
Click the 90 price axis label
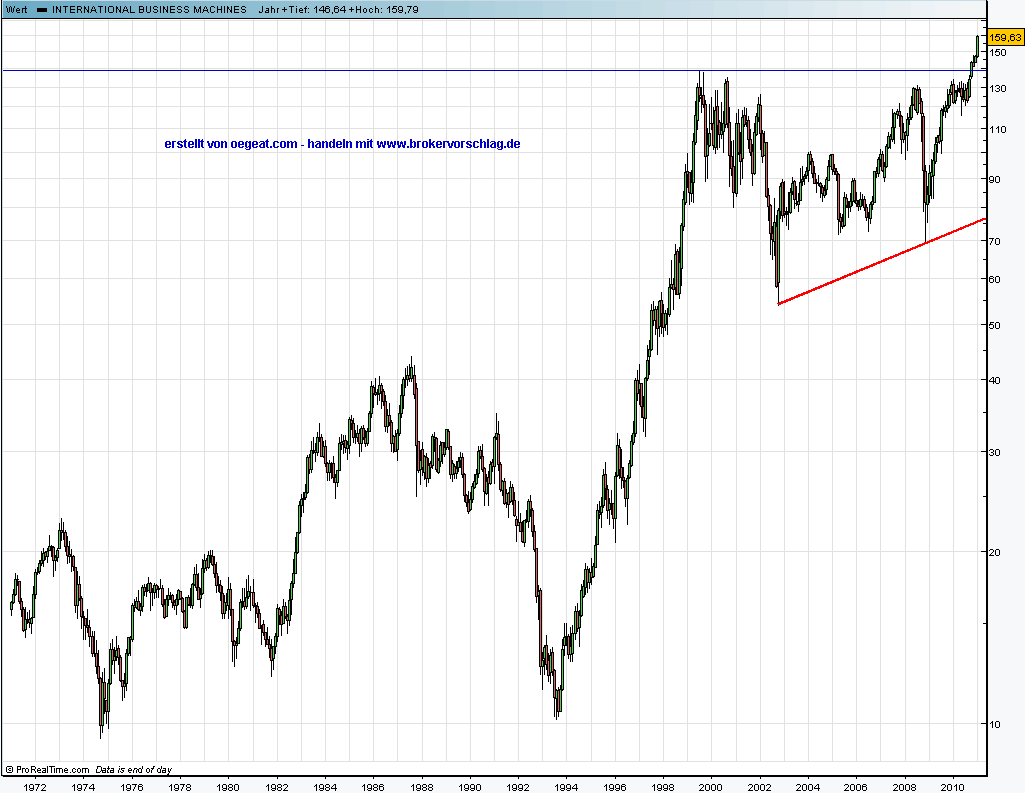995,179
